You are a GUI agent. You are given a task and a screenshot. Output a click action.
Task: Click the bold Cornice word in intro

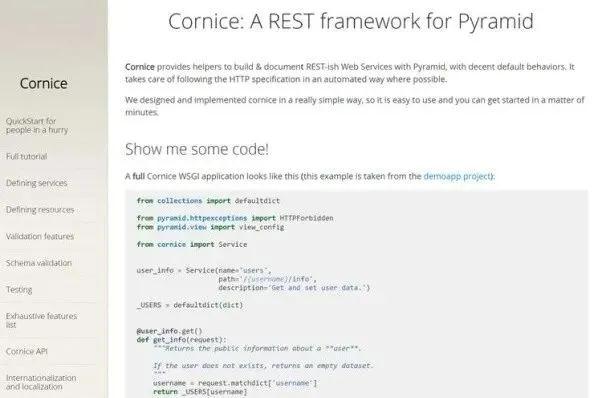140,67
